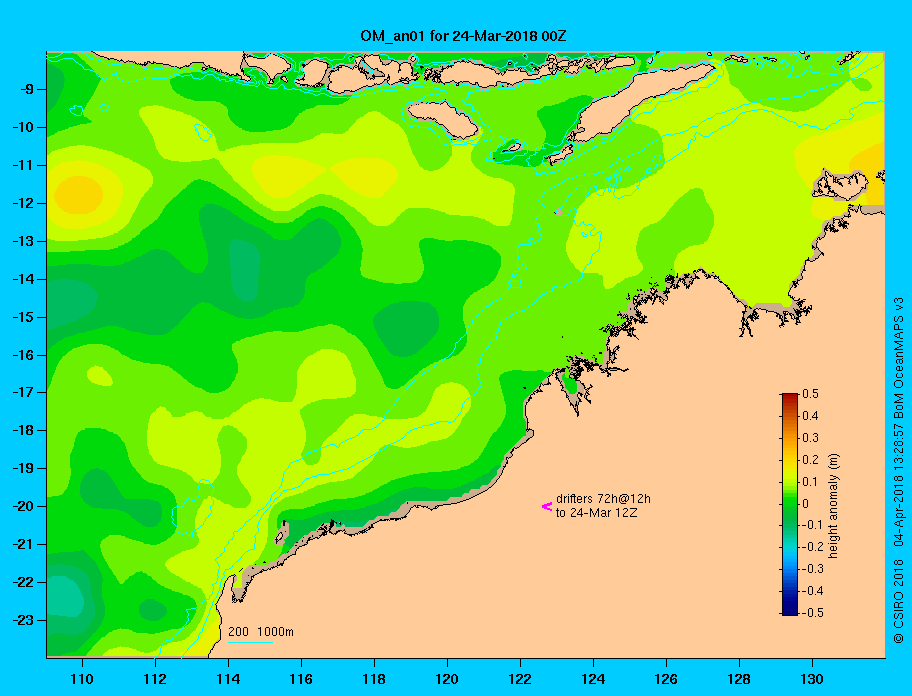Screen dimensions: 912x696
Task: Click latitude label -12 on left axis
Action: coord(22,204)
